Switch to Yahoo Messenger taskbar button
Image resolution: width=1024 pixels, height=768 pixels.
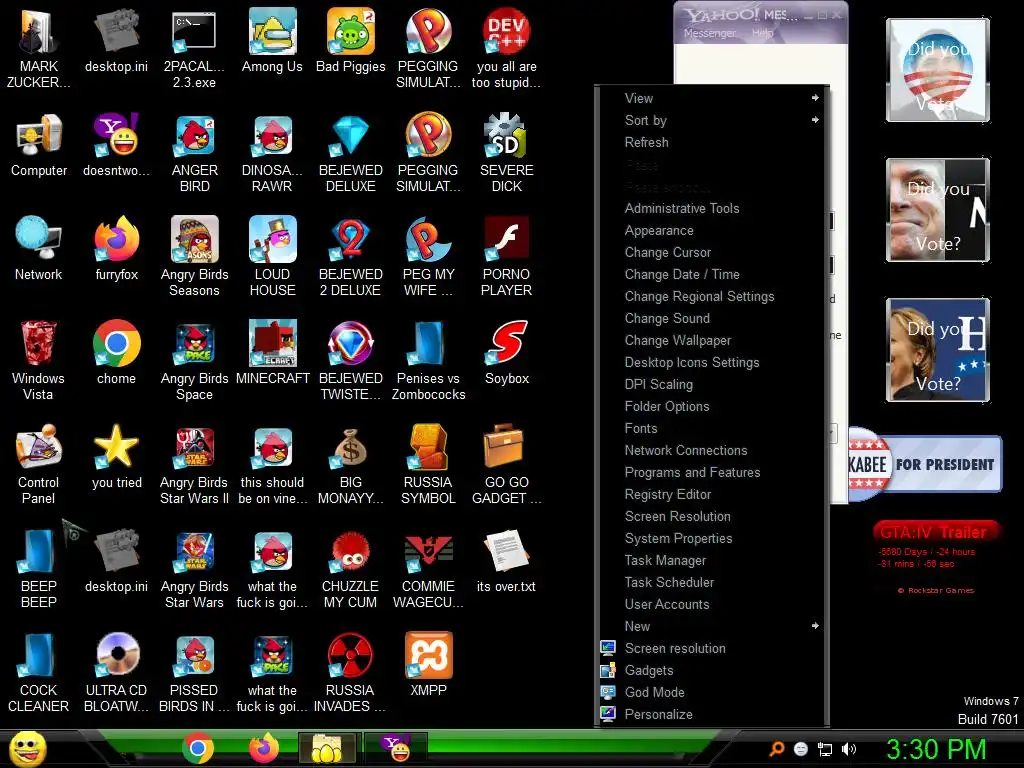click(x=396, y=750)
